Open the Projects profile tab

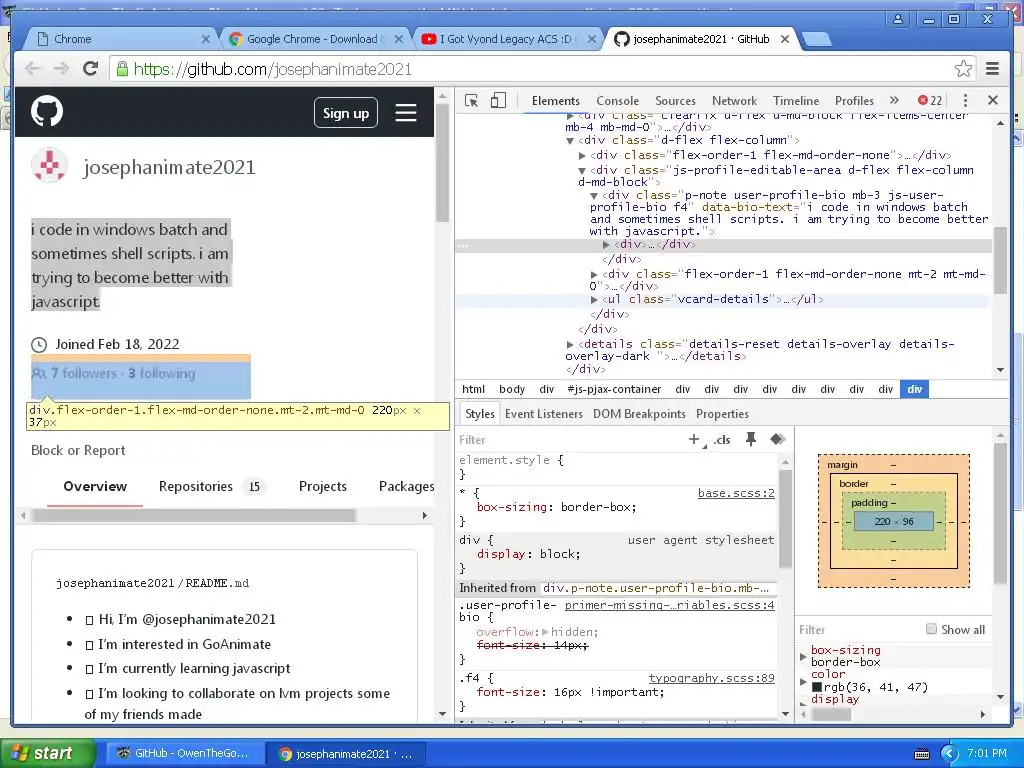[x=323, y=486]
